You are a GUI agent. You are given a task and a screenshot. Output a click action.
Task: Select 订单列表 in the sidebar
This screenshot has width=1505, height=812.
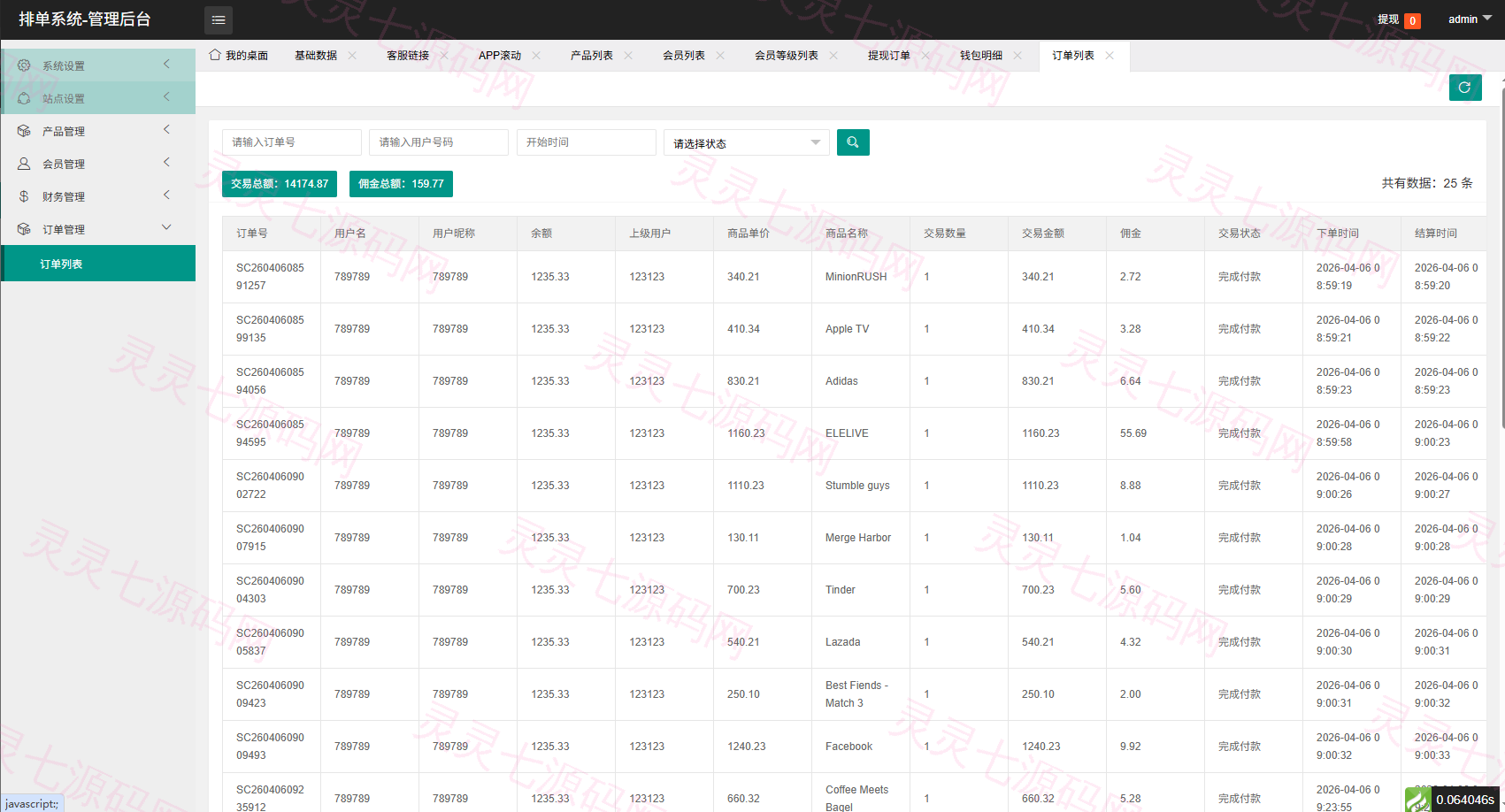tap(98, 264)
